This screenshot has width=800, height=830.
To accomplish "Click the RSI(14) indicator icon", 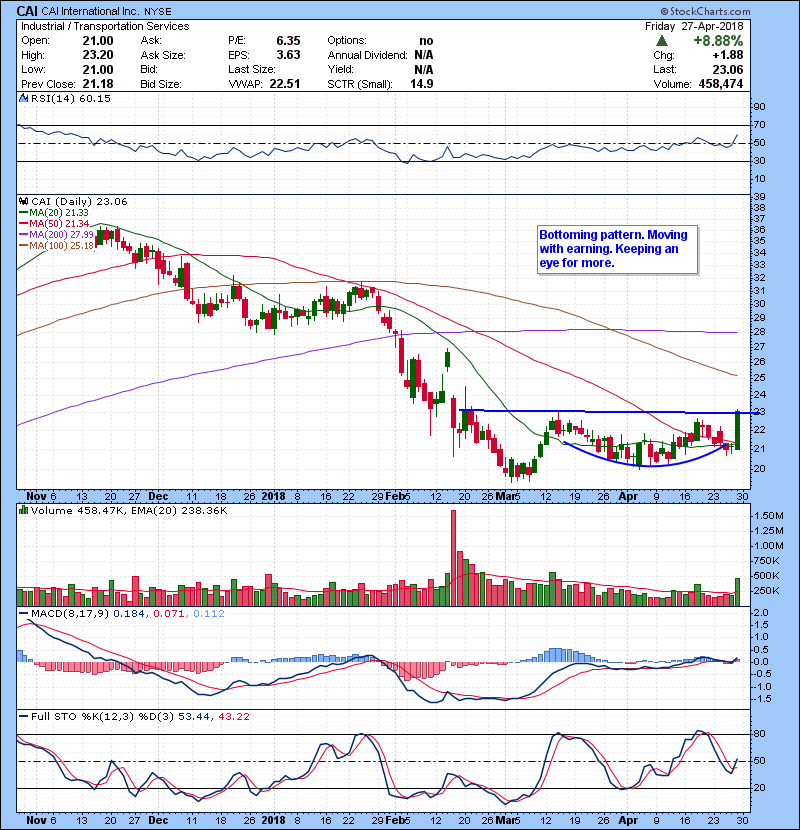I will pyautogui.click(x=23, y=98).
